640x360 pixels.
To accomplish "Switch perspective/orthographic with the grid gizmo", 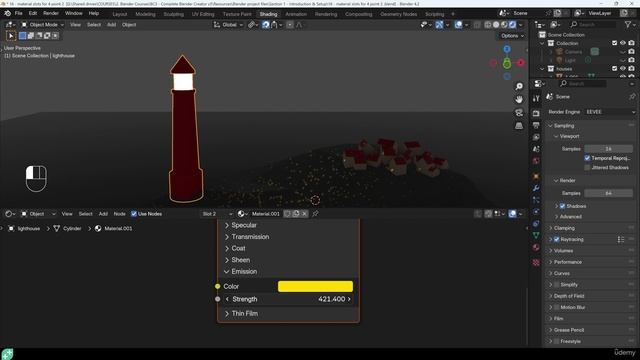I will coord(519,126).
